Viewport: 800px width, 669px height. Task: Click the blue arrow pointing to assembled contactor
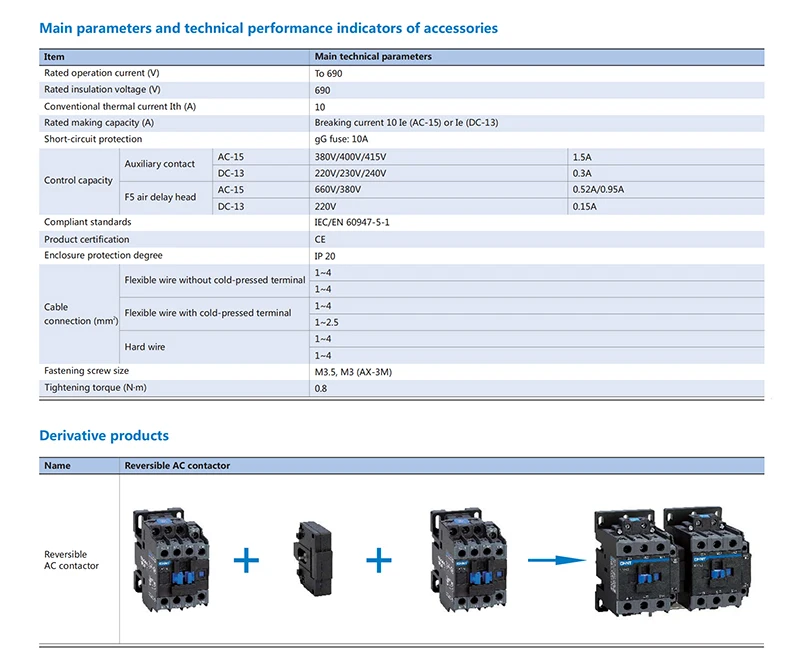click(557, 560)
